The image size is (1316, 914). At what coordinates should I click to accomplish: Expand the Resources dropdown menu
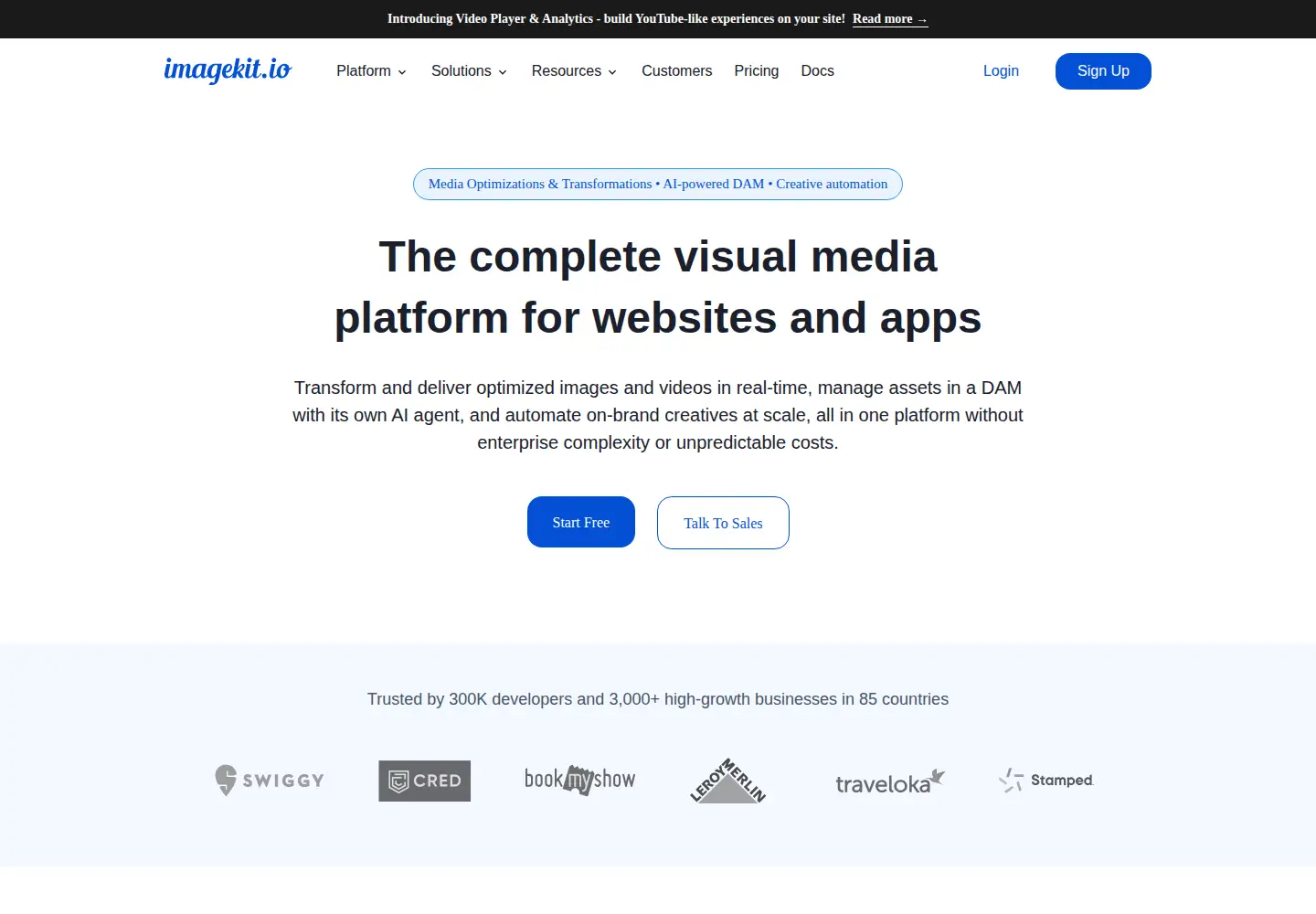click(x=574, y=71)
